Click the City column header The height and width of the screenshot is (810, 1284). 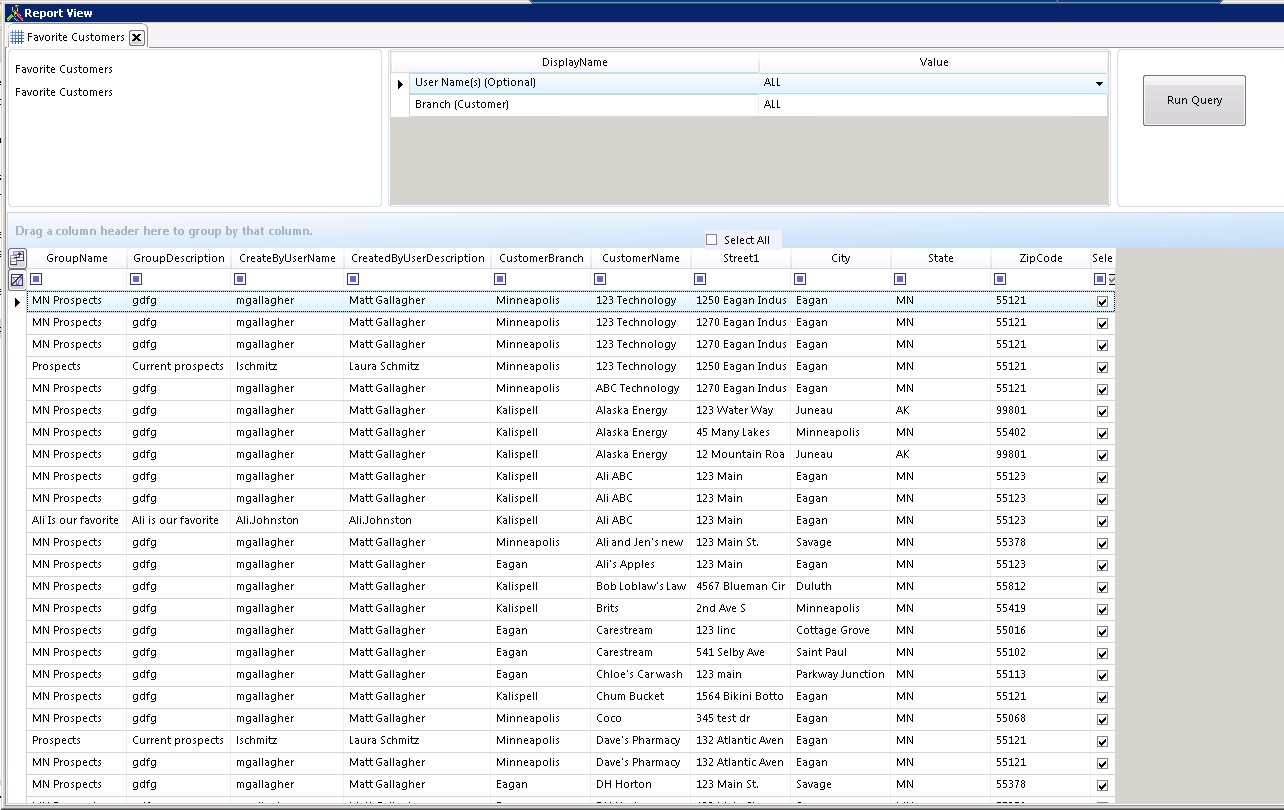[x=841, y=258]
